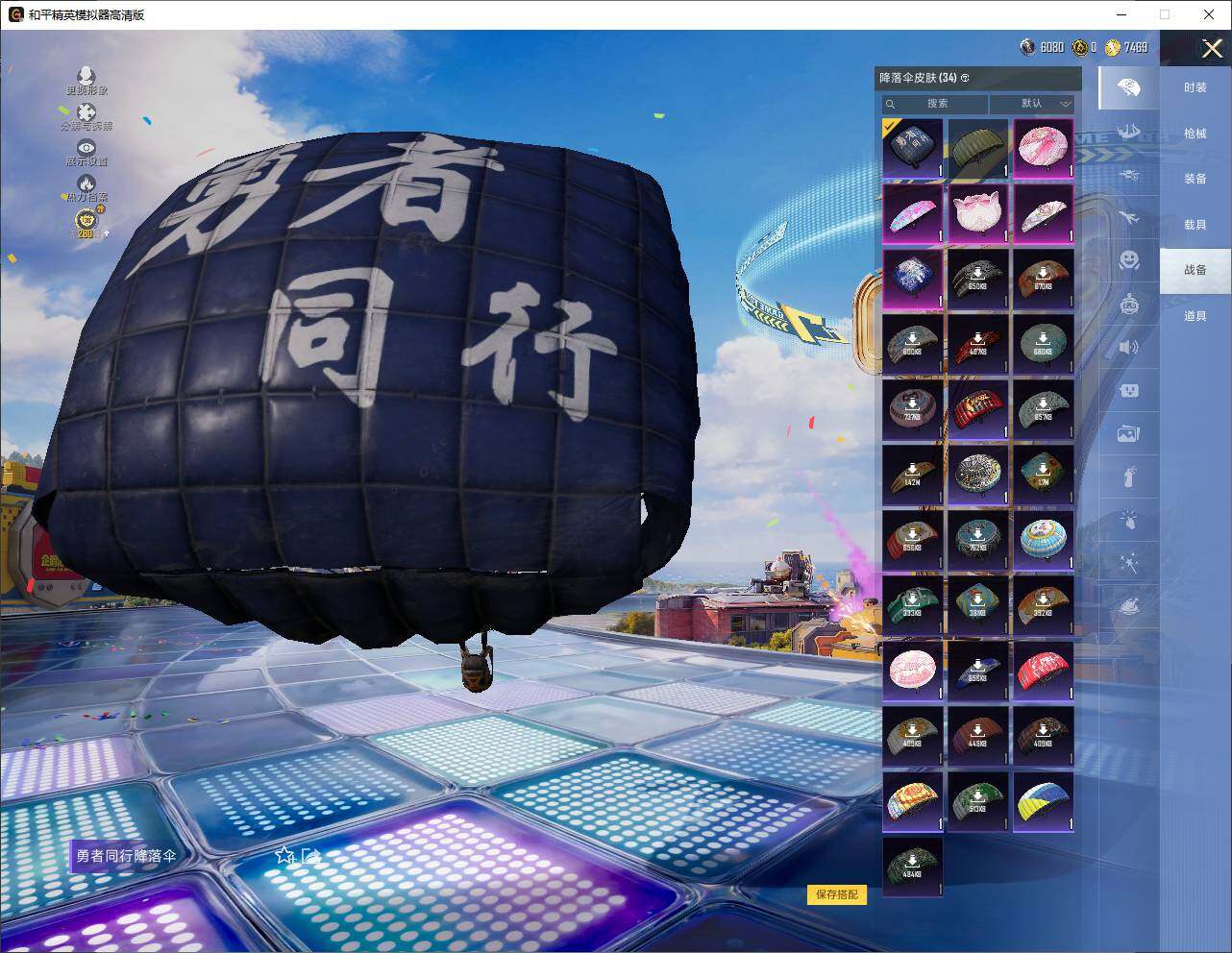Click the drone category icon
Image resolution: width=1232 pixels, height=953 pixels.
tap(1127, 174)
